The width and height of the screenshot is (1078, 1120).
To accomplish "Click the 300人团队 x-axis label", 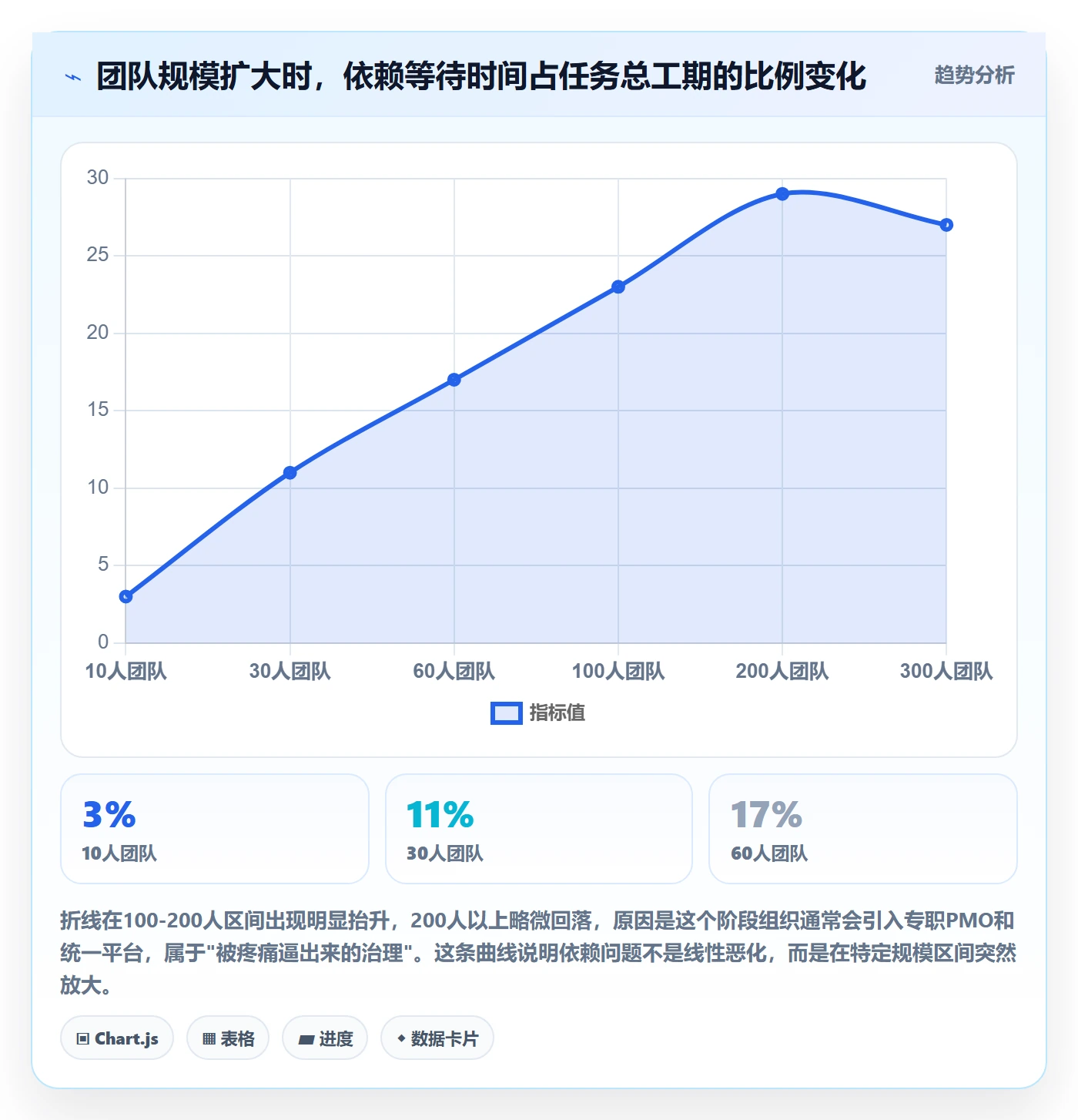I will [946, 671].
